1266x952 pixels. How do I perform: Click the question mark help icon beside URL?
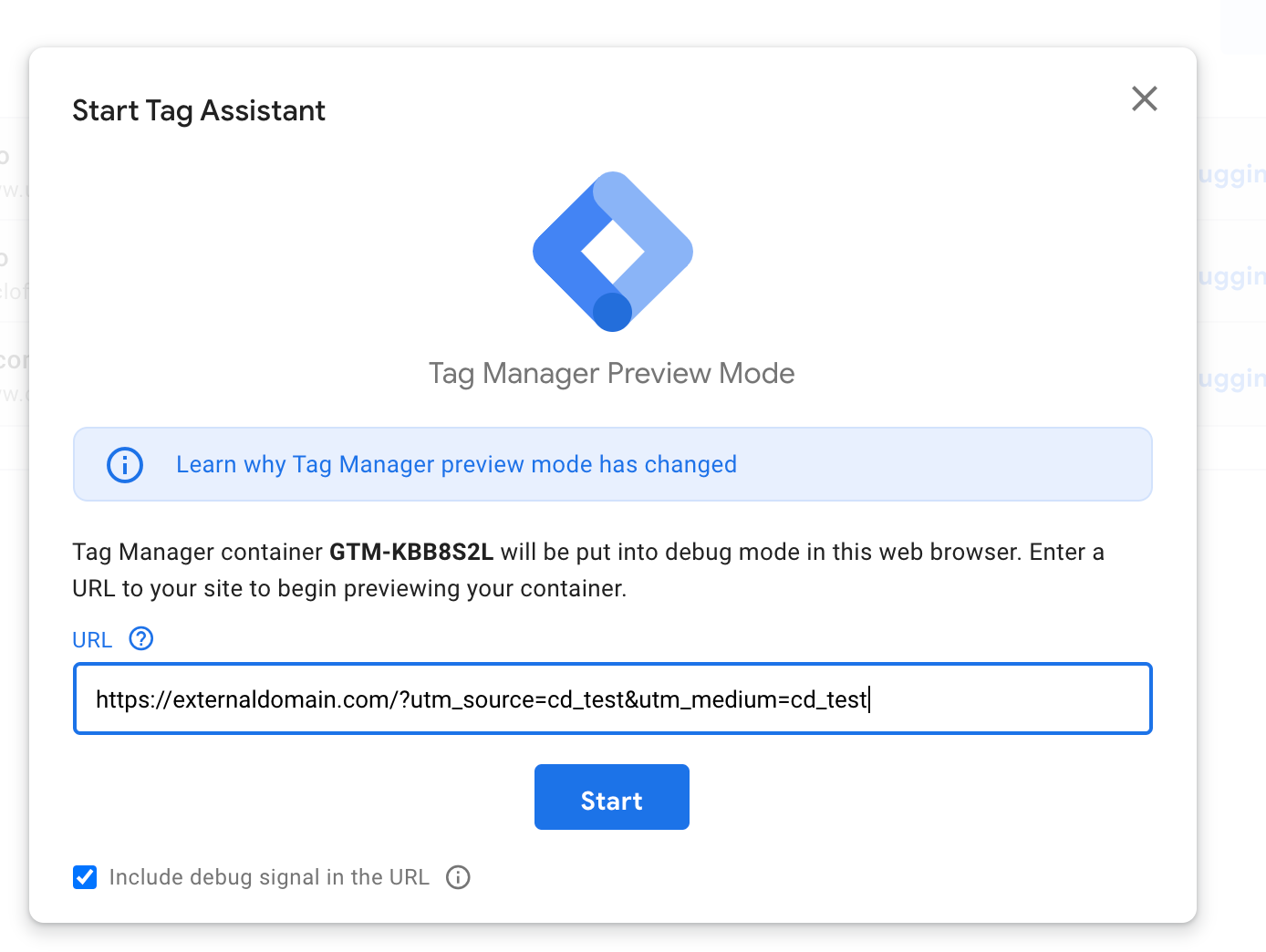click(x=141, y=638)
